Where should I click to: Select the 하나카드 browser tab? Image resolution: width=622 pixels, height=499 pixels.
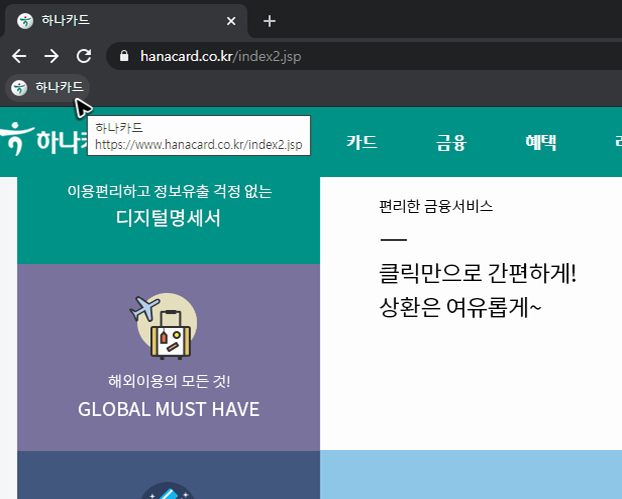click(x=125, y=21)
